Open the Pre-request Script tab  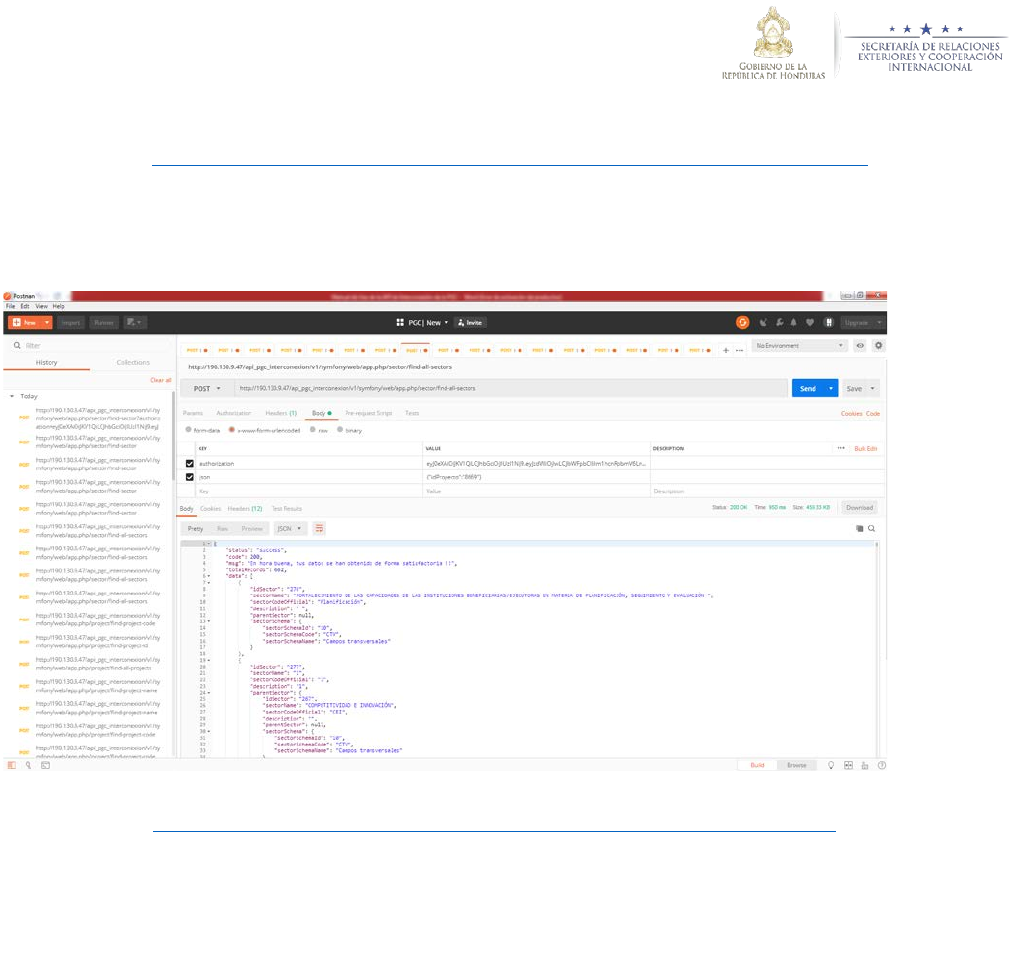pyautogui.click(x=369, y=413)
